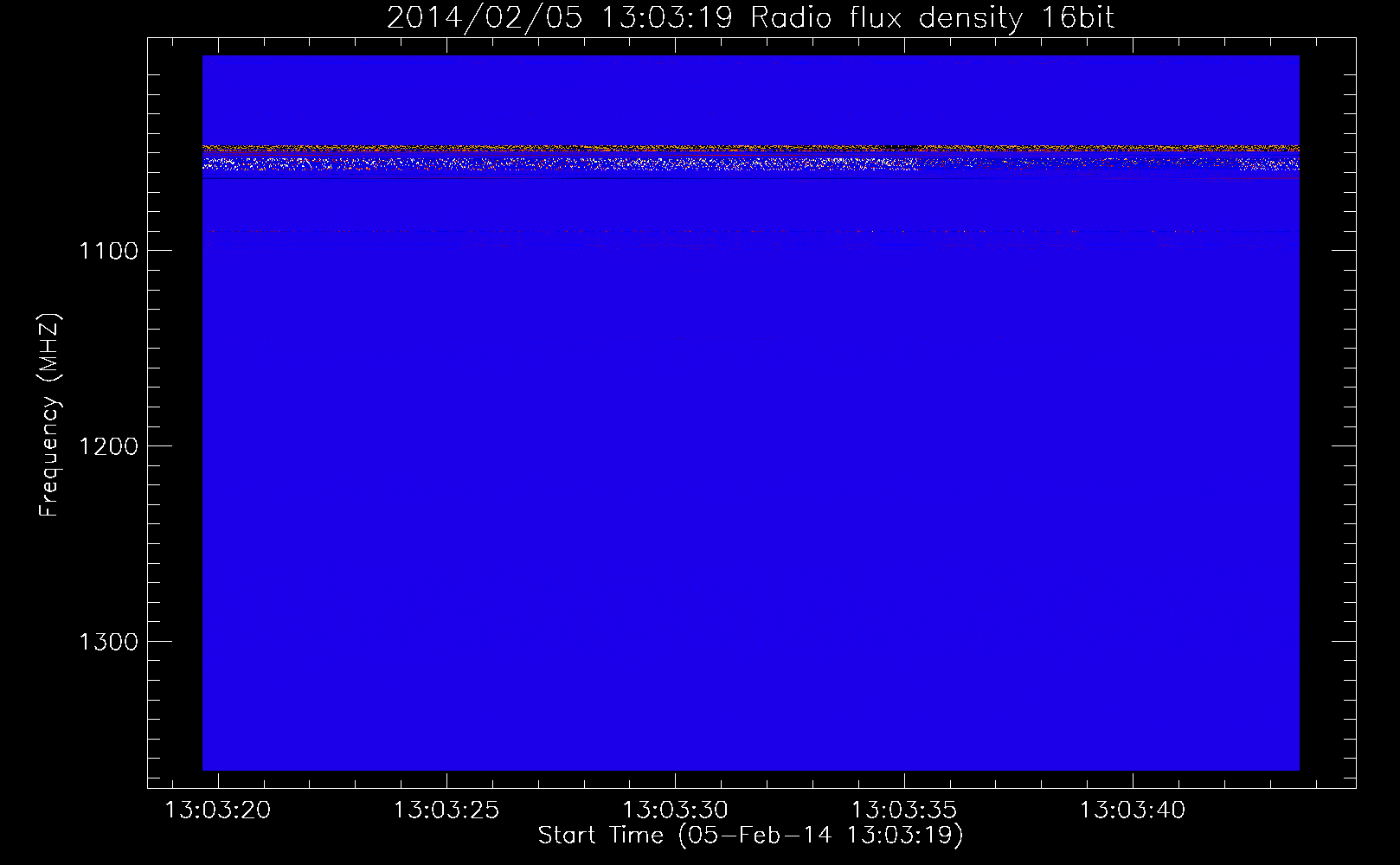Click the 13:03:40 time tick label

click(1133, 811)
